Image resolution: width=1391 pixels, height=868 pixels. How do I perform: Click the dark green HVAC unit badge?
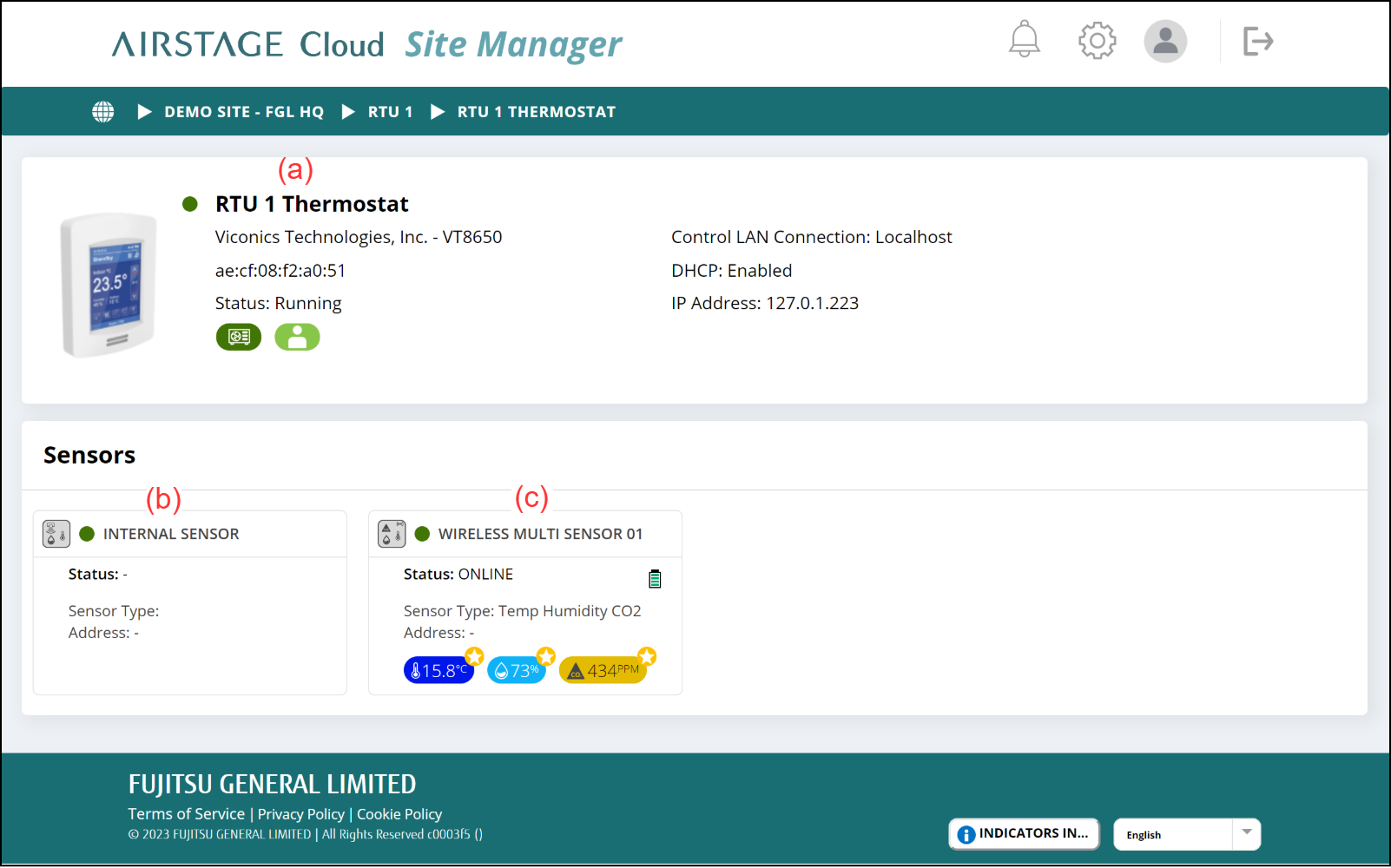(x=239, y=337)
